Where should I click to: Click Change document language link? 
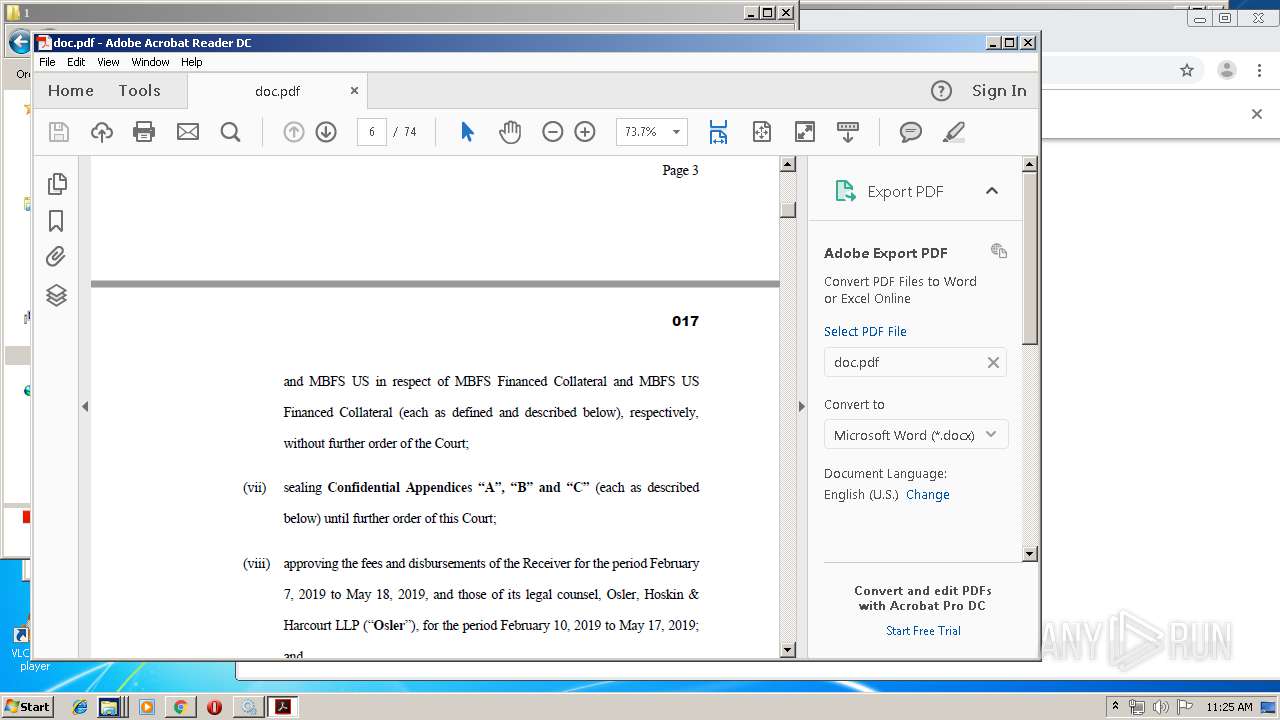[x=928, y=495]
